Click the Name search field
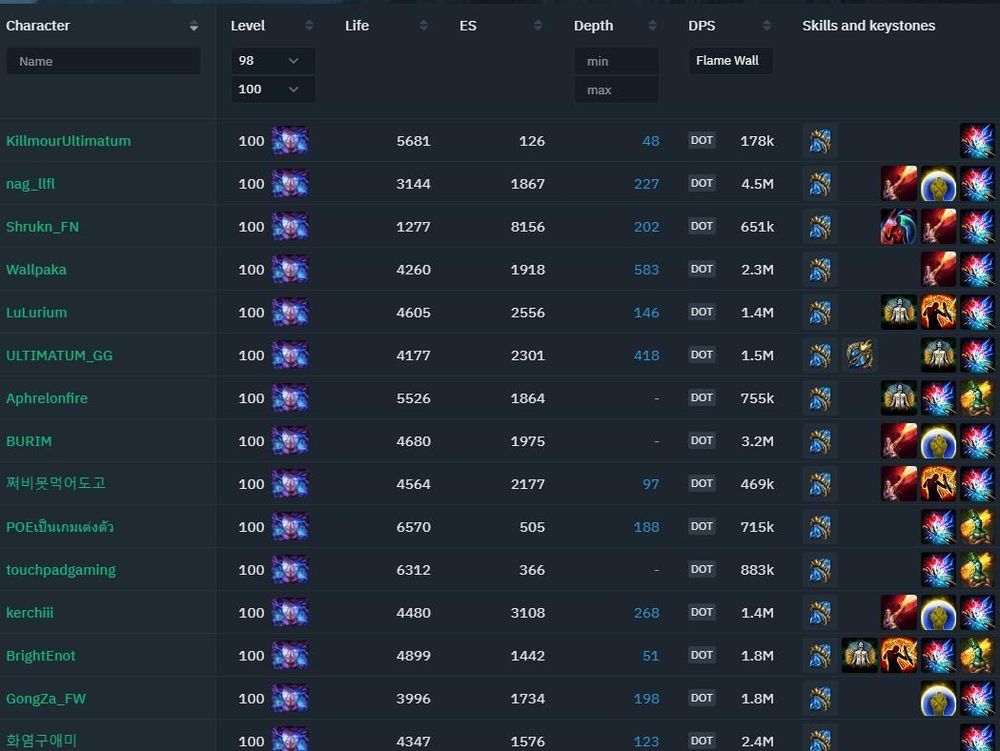Viewport: 1000px width, 751px height. [103, 61]
